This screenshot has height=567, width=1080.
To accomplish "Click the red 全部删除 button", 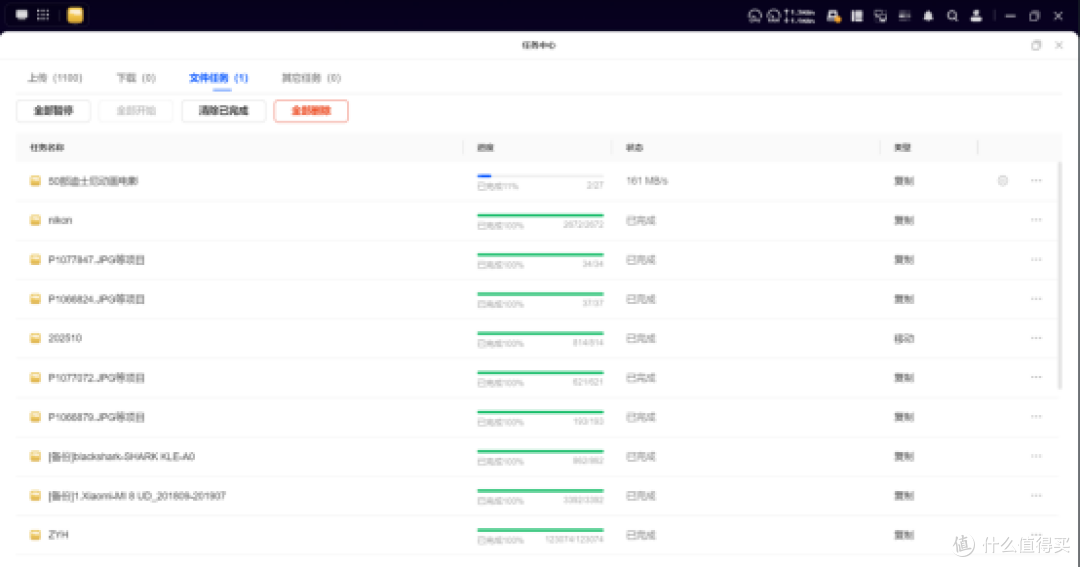I will [311, 110].
